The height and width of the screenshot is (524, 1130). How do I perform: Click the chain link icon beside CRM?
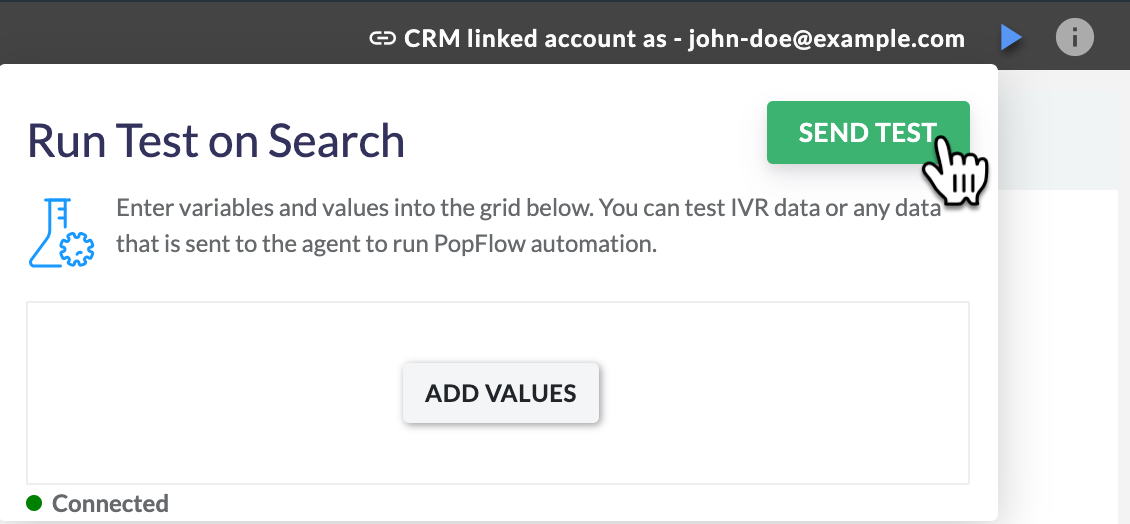coord(382,38)
